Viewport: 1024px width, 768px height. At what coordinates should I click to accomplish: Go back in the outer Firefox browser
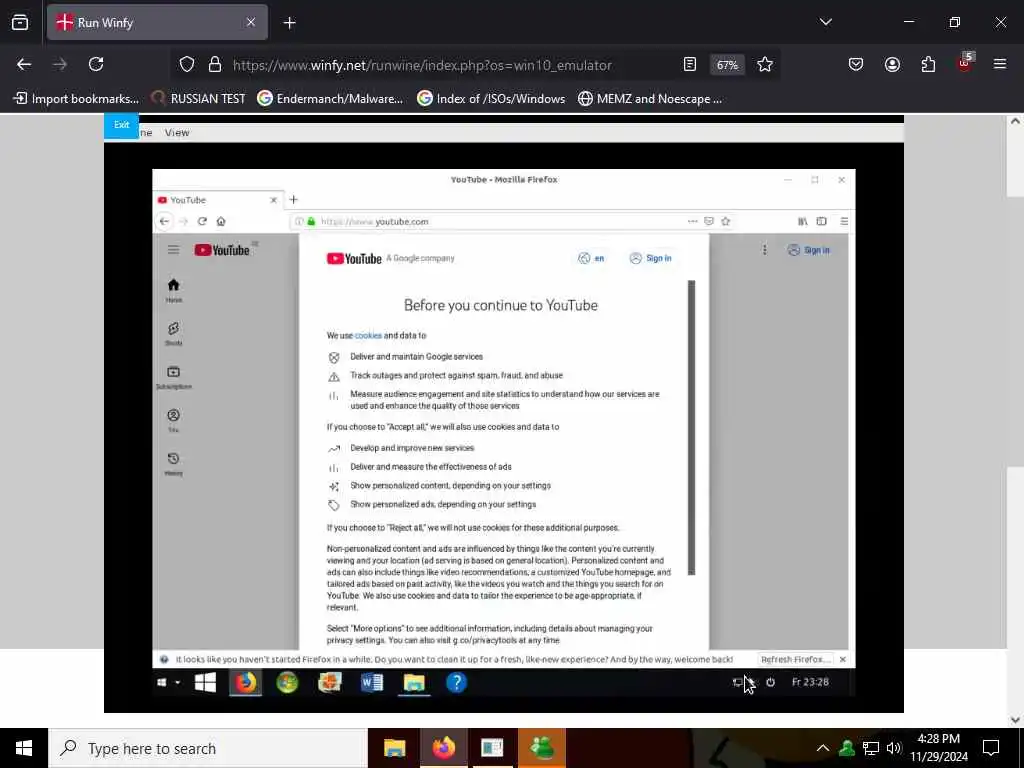point(24,64)
